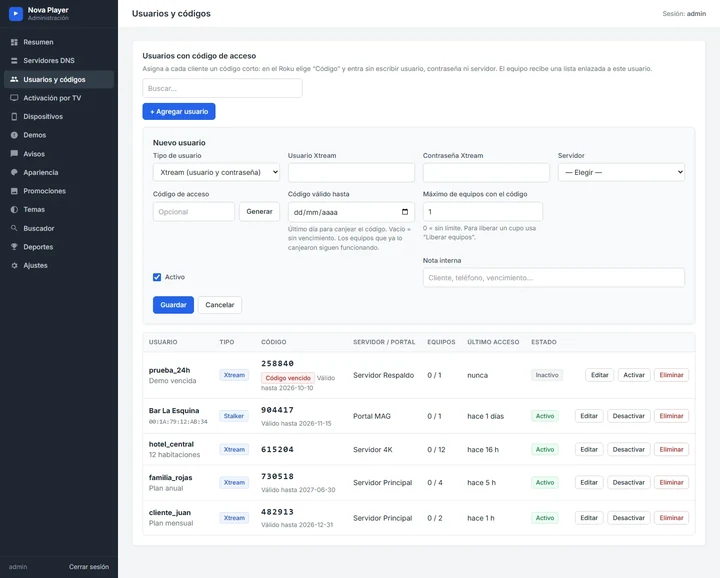Generate an access code with Generar
The height and width of the screenshot is (578, 720).
[x=259, y=212]
